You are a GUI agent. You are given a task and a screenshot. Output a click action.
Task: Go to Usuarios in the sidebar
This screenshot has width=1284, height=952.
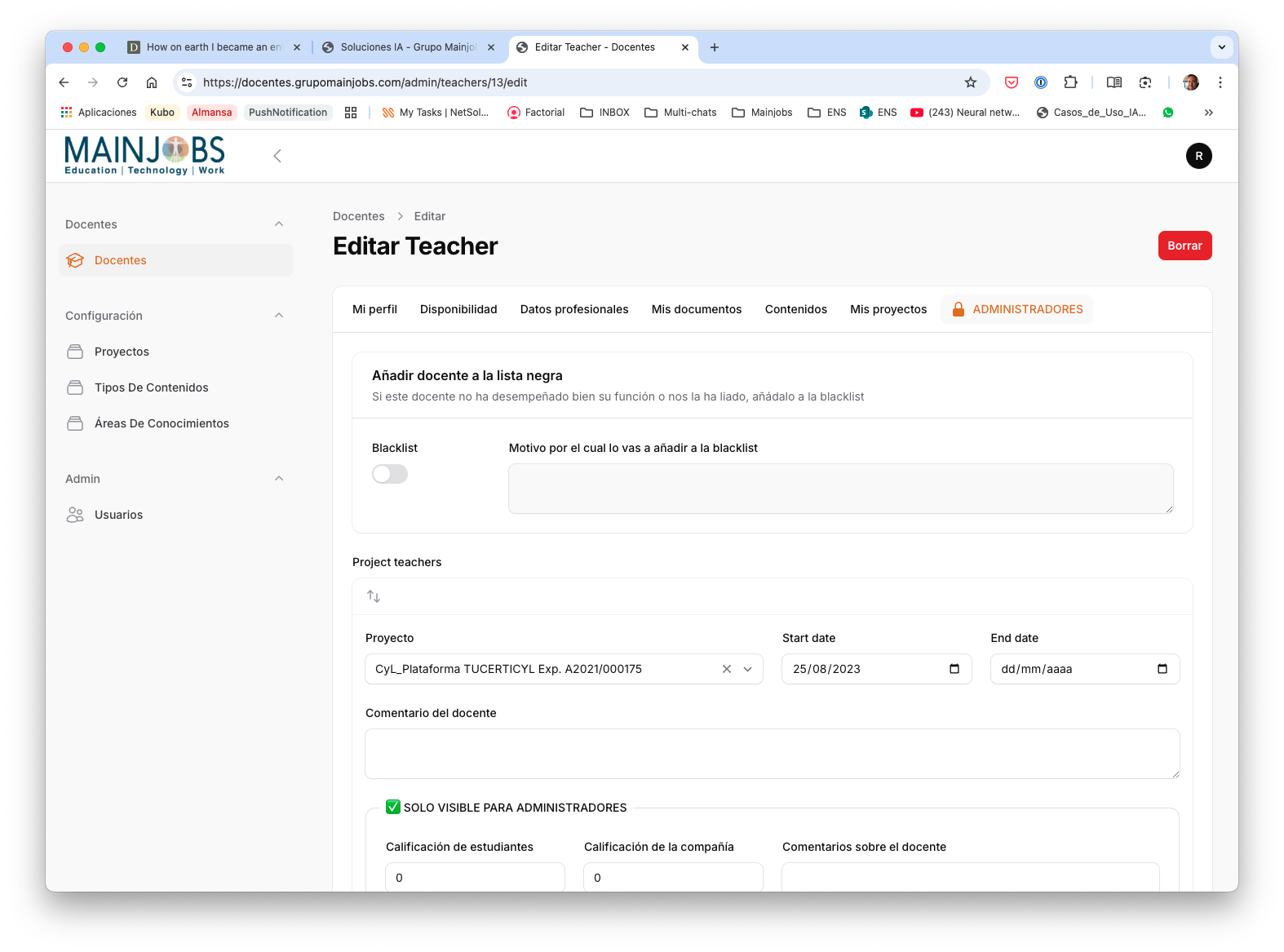(118, 515)
